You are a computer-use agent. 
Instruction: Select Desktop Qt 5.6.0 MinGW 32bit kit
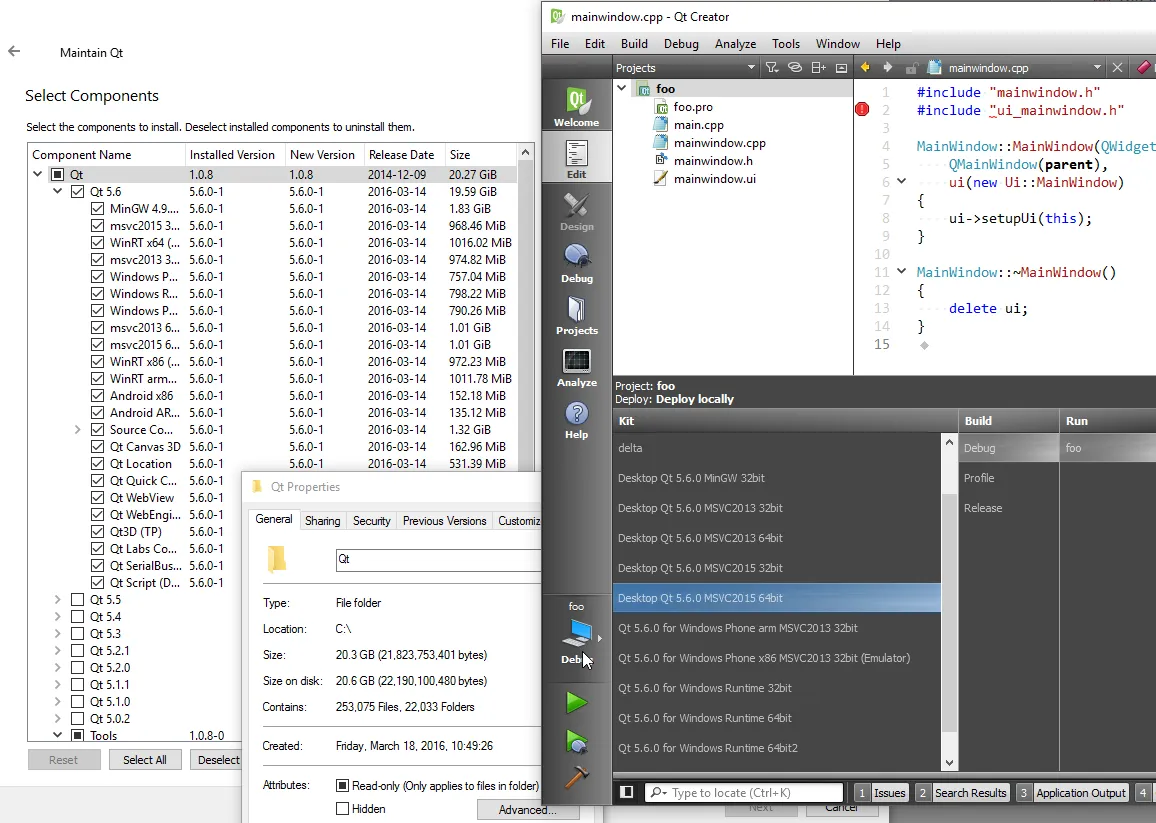776,478
